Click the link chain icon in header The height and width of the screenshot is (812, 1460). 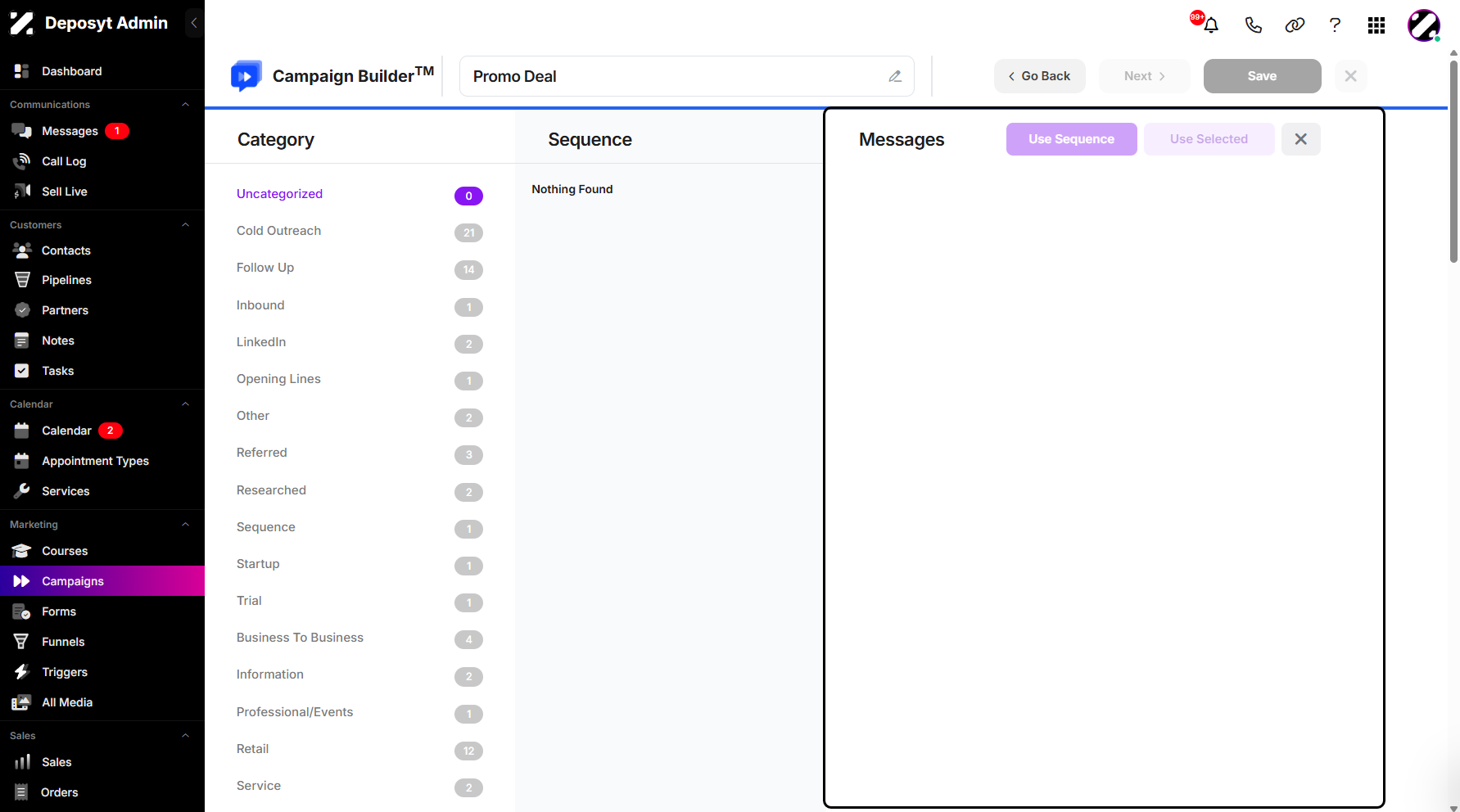click(1295, 25)
